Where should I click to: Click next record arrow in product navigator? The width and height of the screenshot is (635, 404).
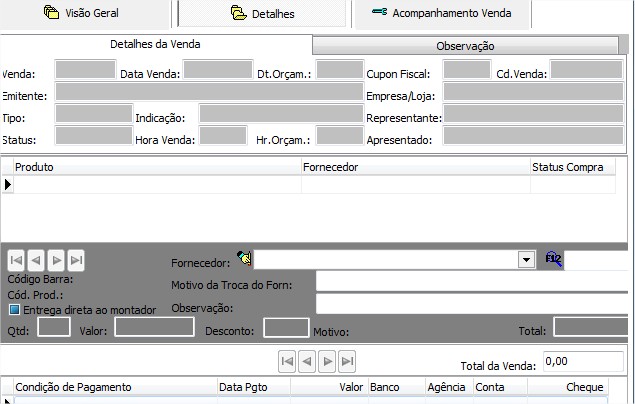point(56,260)
